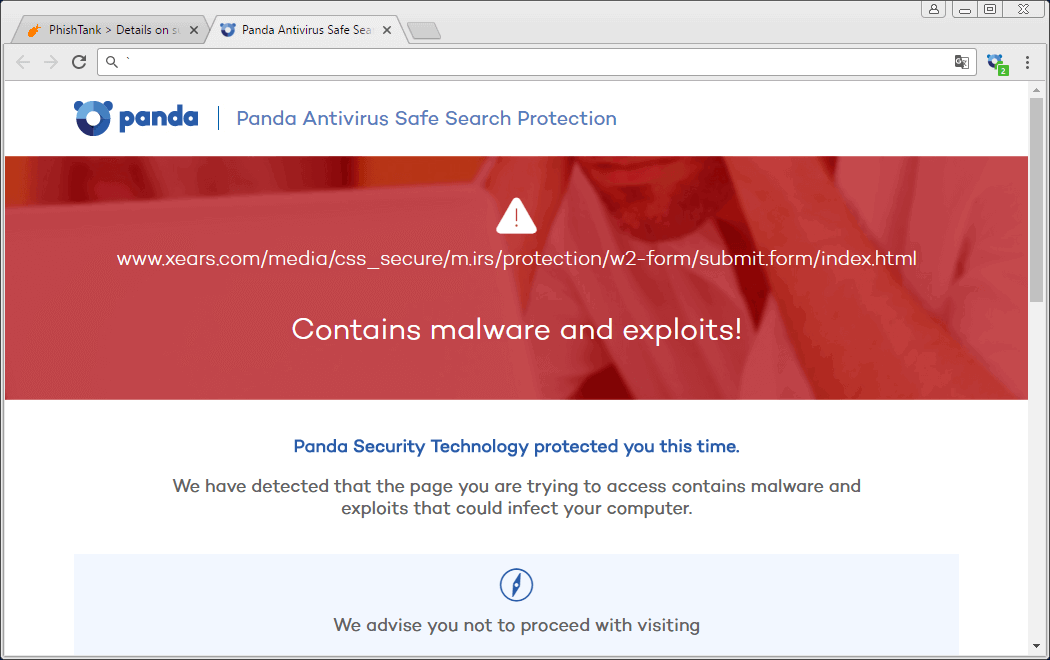Click inside the address bar
The width and height of the screenshot is (1050, 660).
[500, 62]
